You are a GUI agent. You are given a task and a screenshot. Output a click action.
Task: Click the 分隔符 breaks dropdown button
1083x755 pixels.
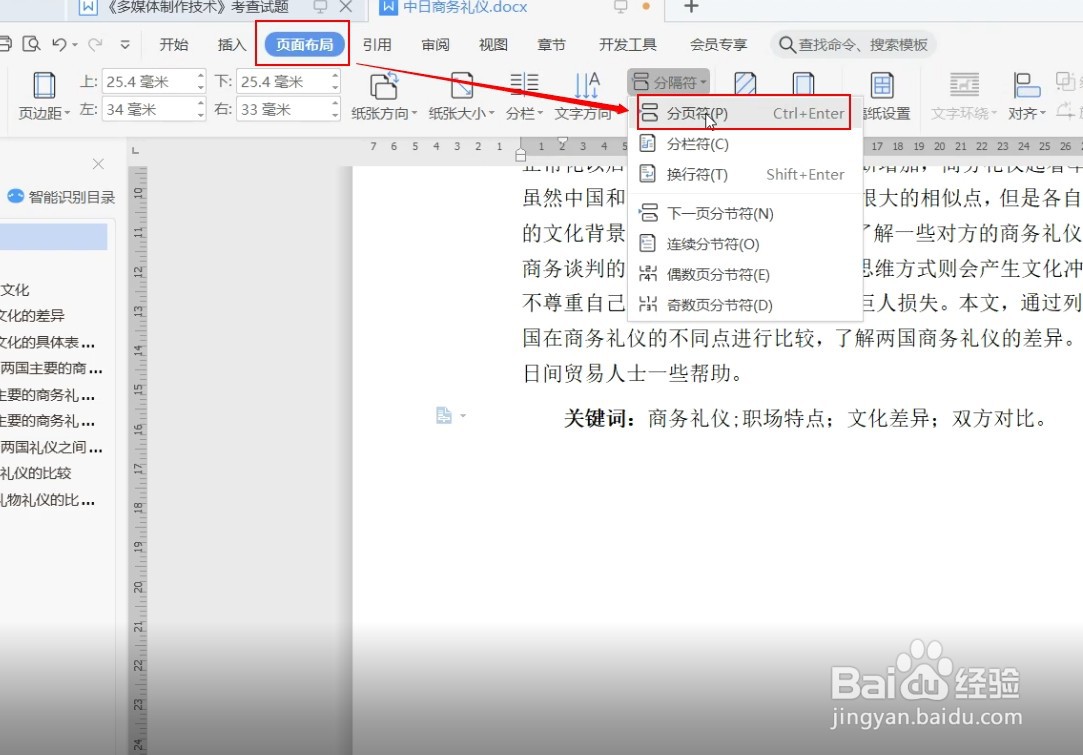click(669, 82)
